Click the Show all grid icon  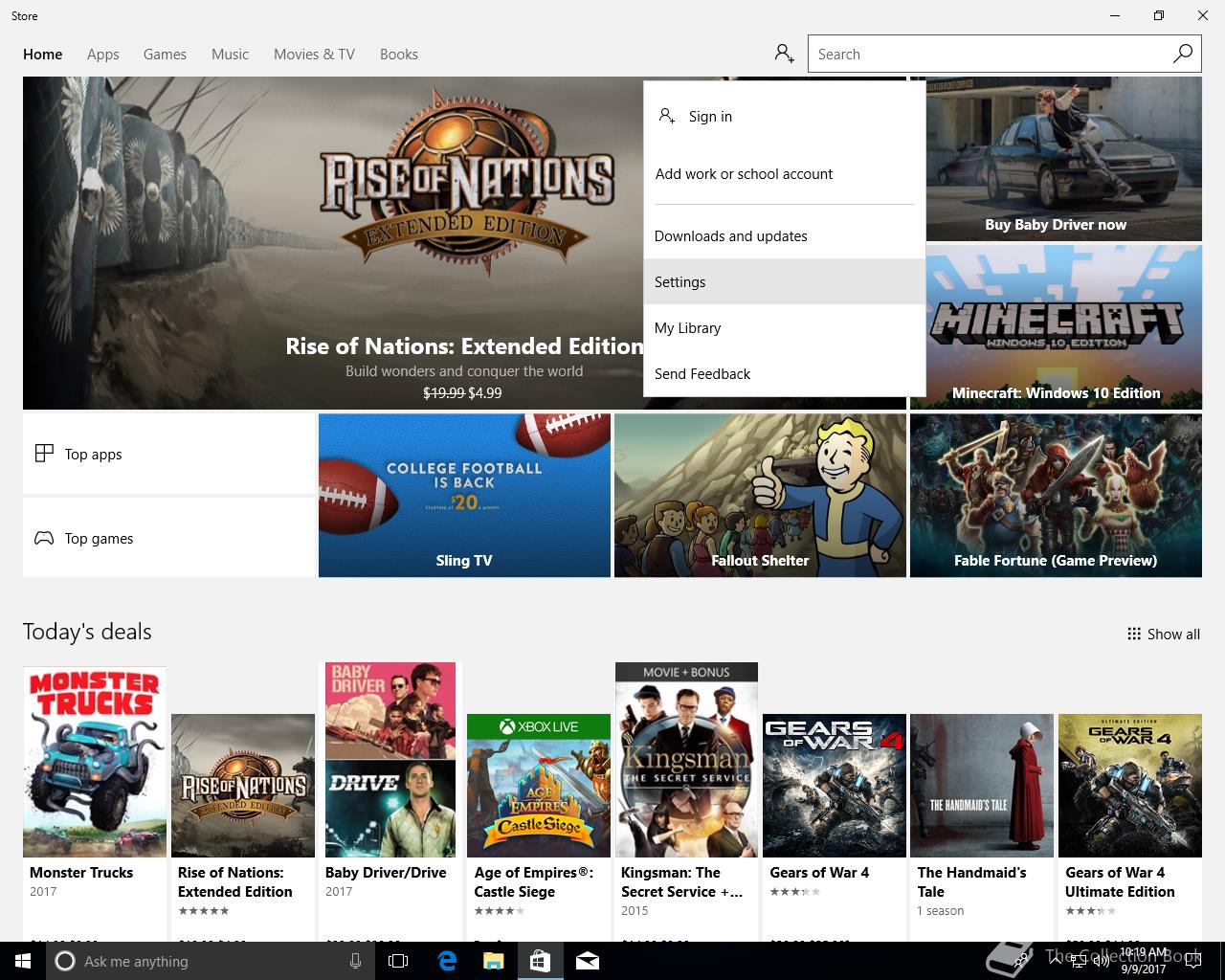tap(1134, 634)
